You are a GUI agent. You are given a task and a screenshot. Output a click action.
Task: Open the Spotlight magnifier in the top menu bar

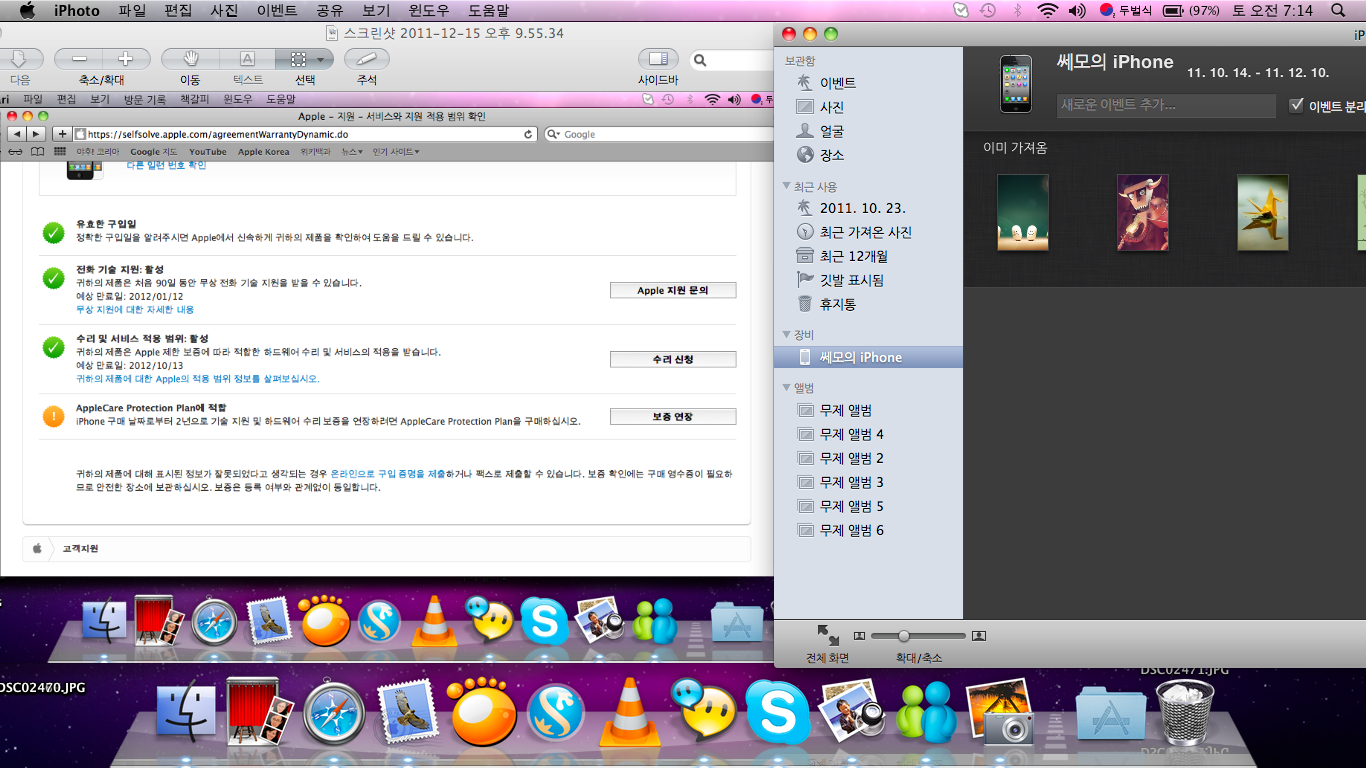coord(1339,10)
